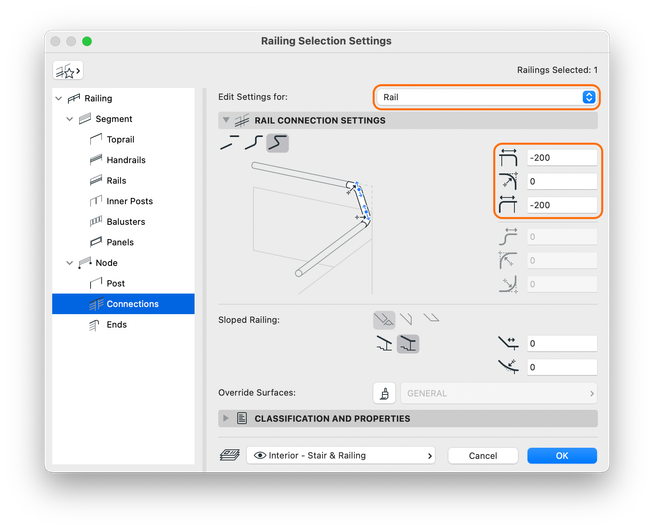Click the green zoom window button
This screenshot has height=531, width=654.
pyautogui.click(x=87, y=41)
